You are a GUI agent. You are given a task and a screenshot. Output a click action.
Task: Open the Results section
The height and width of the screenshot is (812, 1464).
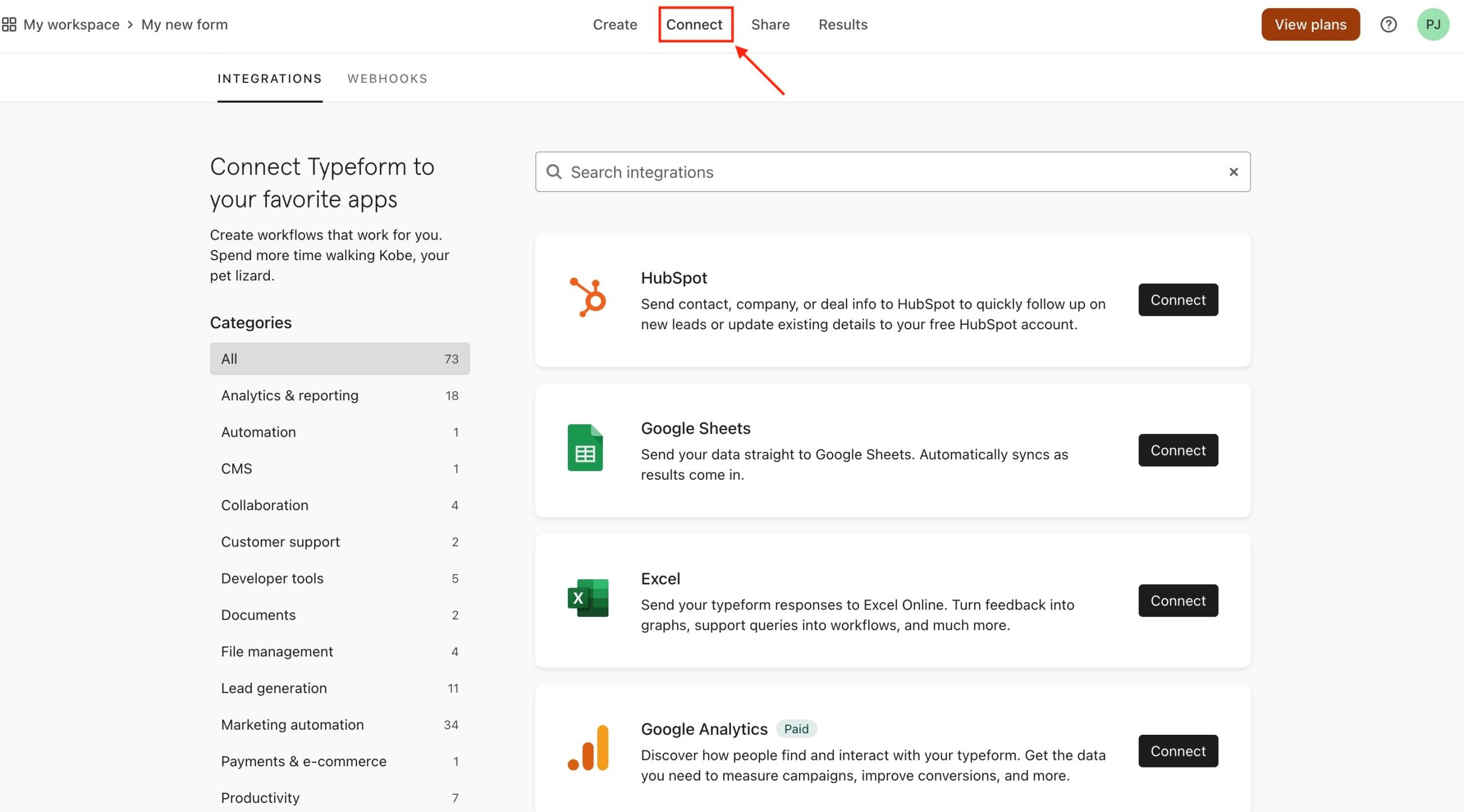coord(842,24)
